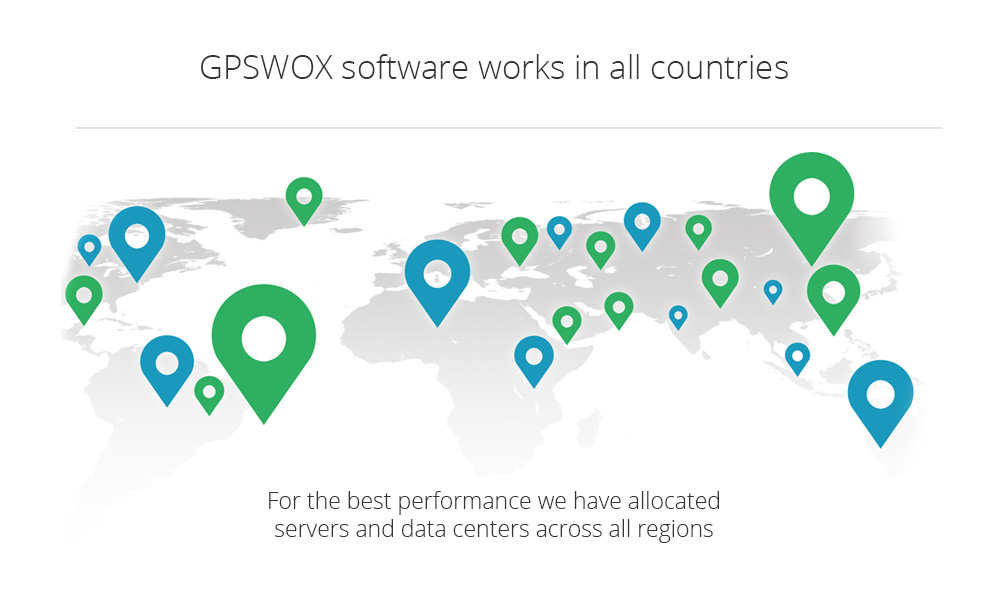This screenshot has width=988, height=592.
Task: Select the largest green pin over South America
Action: click(264, 339)
